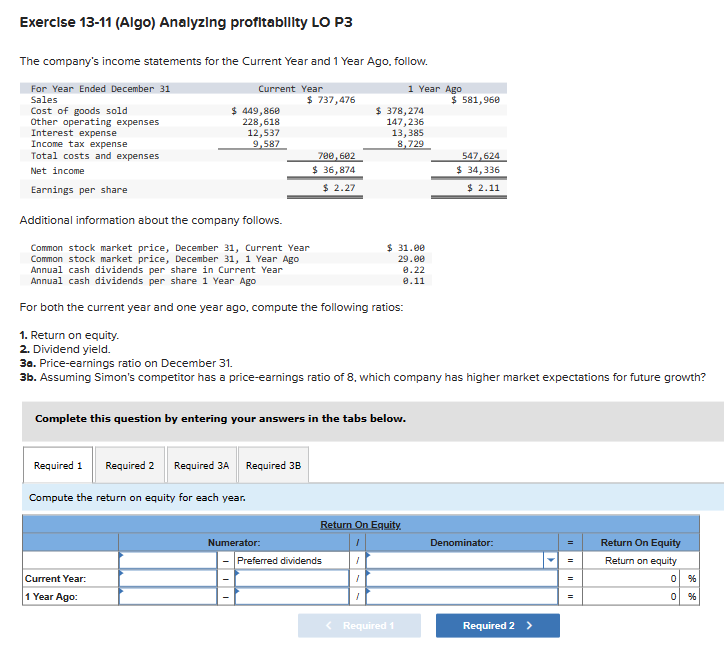724x652 pixels.
Task: Go to next section Required 2 button
Action: 498,625
